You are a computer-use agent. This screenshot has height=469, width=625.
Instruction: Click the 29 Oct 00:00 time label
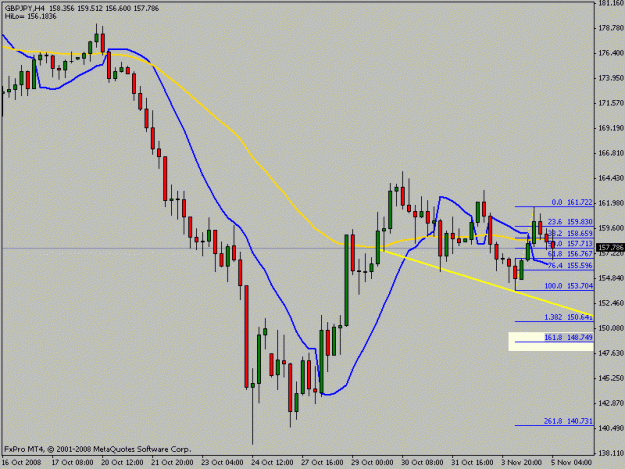(x=372, y=463)
